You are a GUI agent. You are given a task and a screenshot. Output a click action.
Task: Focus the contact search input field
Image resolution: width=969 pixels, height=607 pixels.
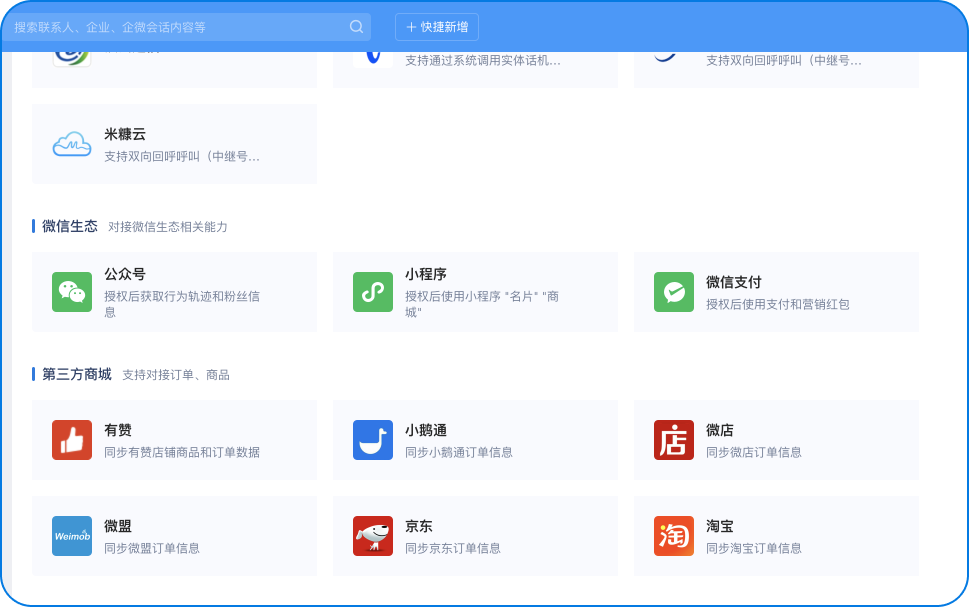[186, 27]
